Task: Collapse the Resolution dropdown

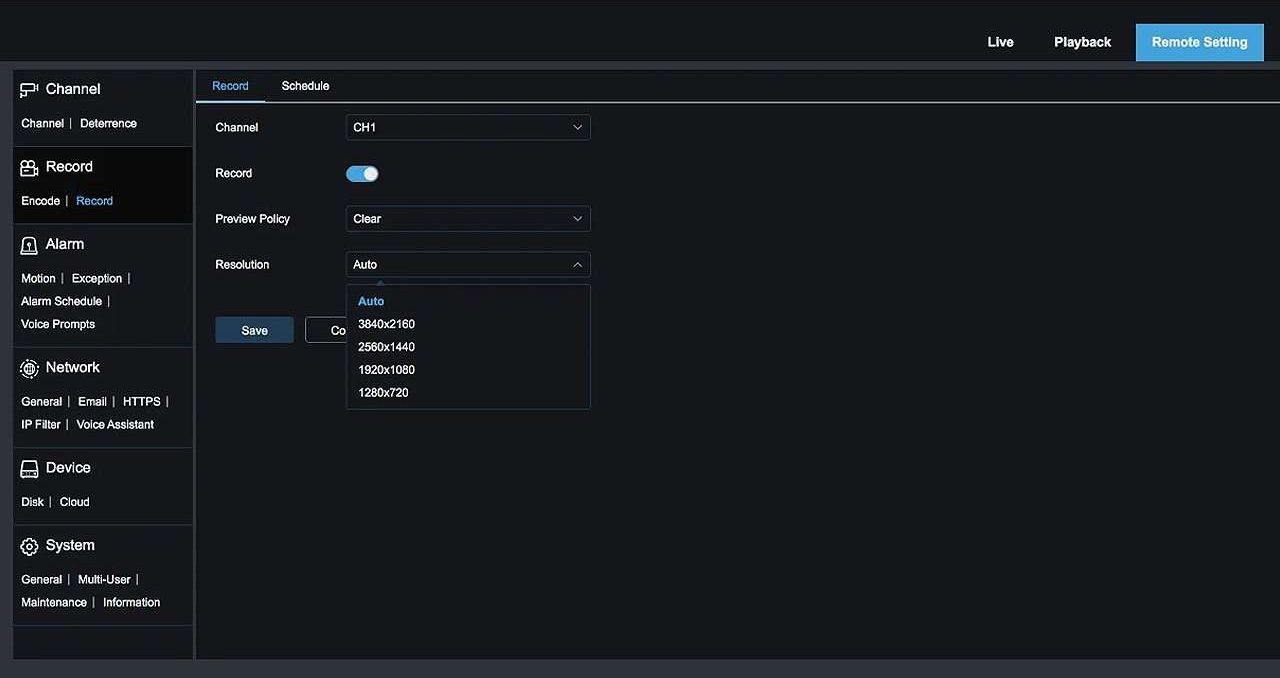Action: pos(467,265)
